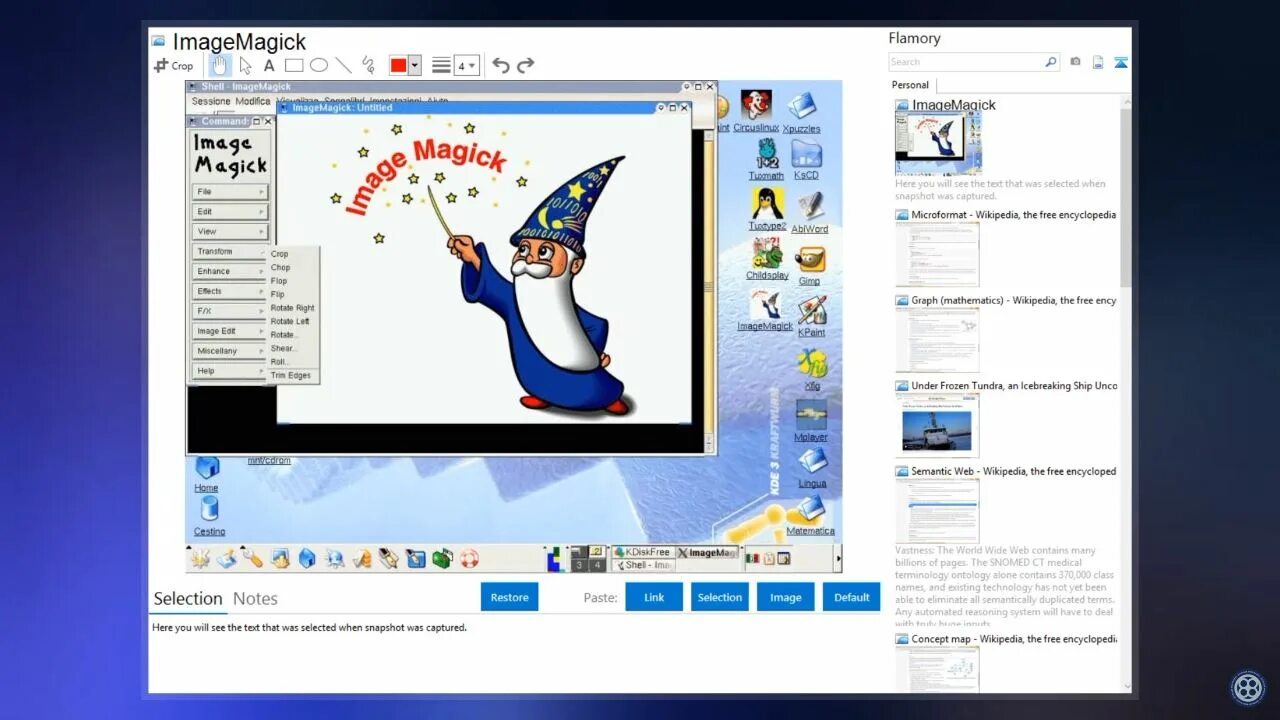Open the Edit menu in ImageMagick command panel
Viewport: 1280px width, 720px height.
230,212
